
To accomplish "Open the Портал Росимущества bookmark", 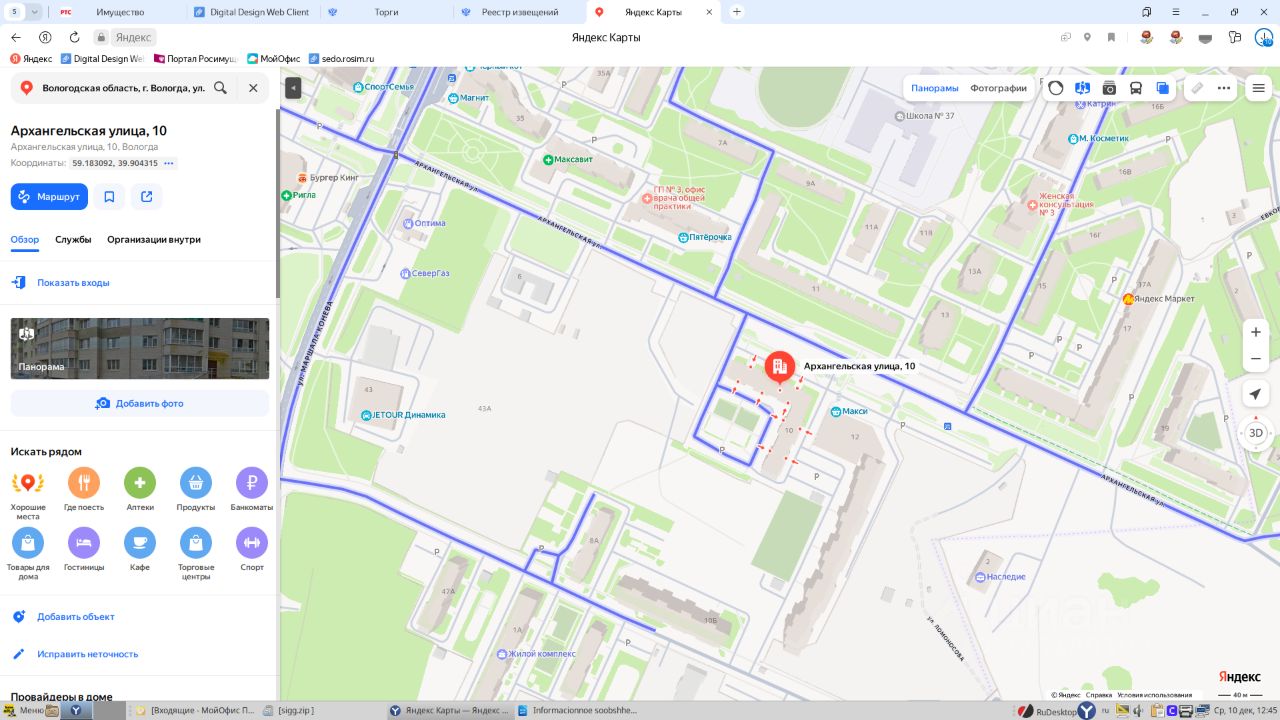I will [x=195, y=59].
